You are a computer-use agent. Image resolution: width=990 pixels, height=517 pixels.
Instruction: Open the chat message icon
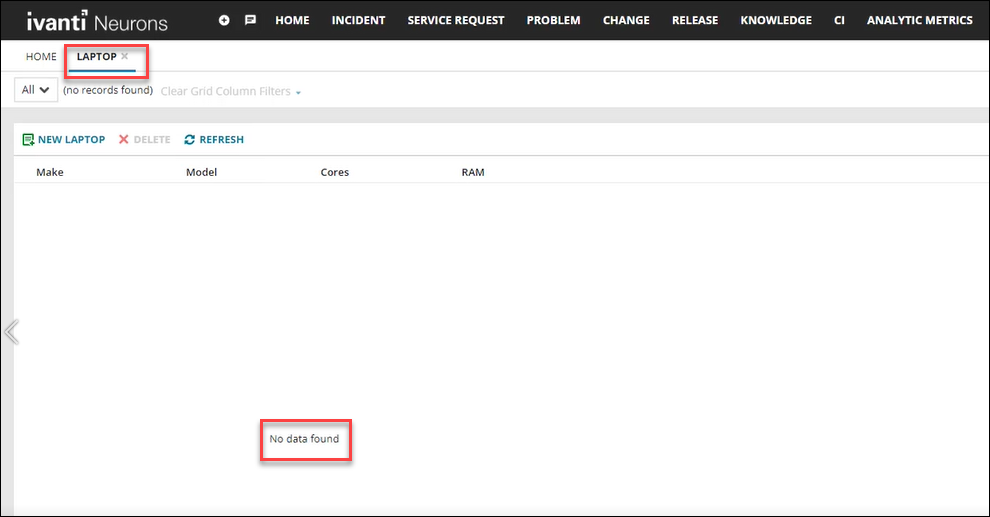pos(250,20)
